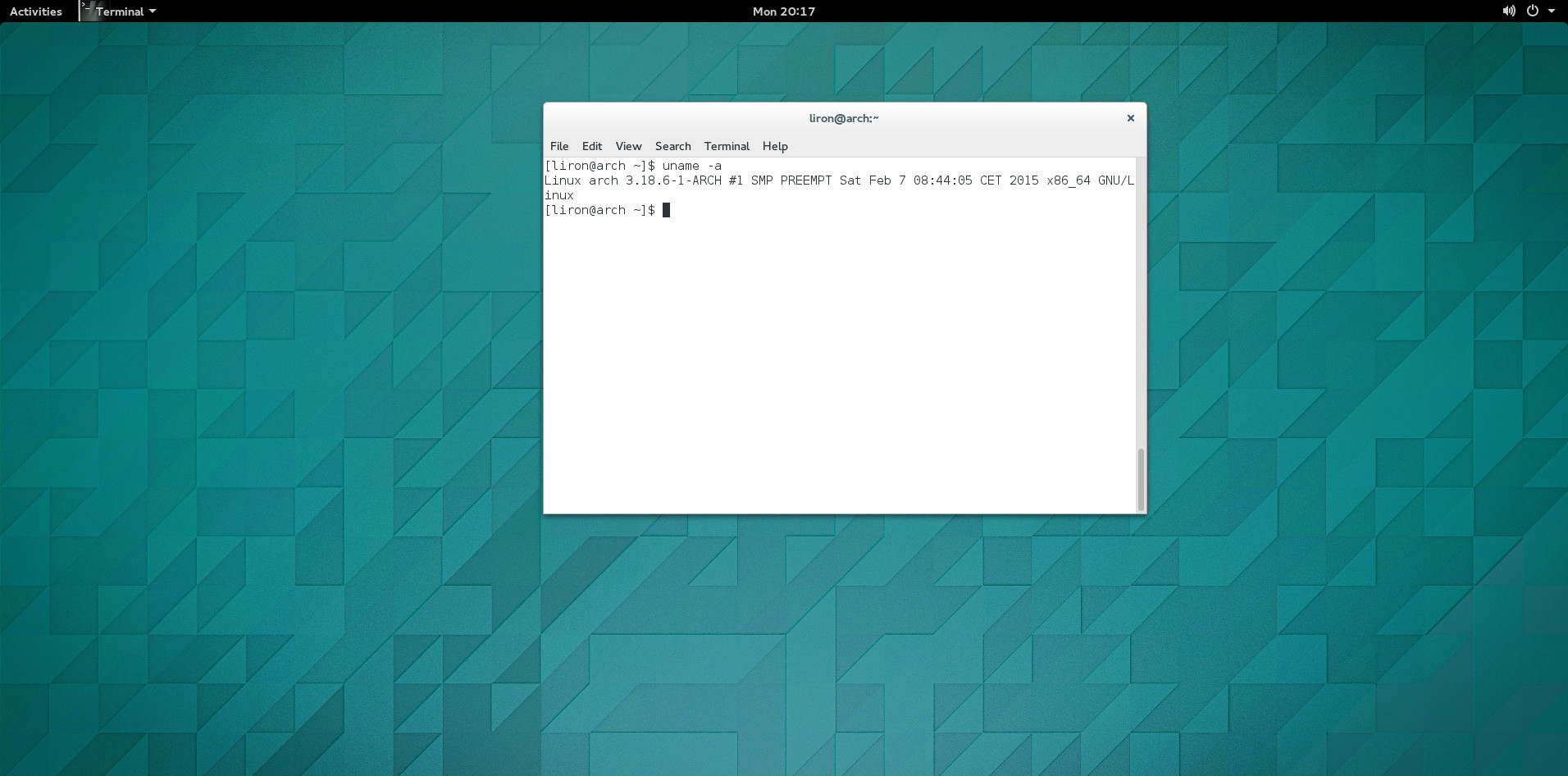Click the 'x86_64' text in output

(x=1069, y=180)
